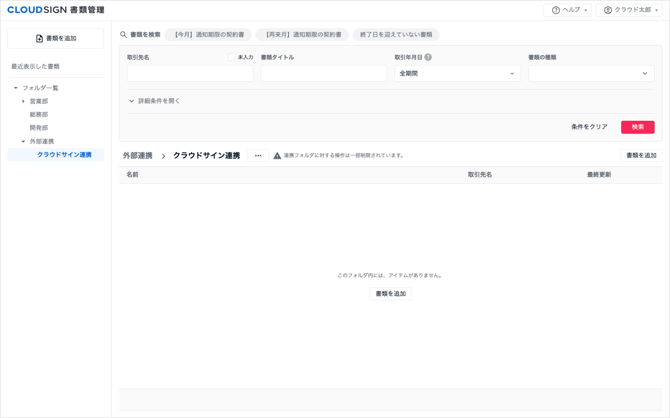This screenshot has width=670, height=418.
Task: Click the warning triangle icon
Action: tap(277, 156)
